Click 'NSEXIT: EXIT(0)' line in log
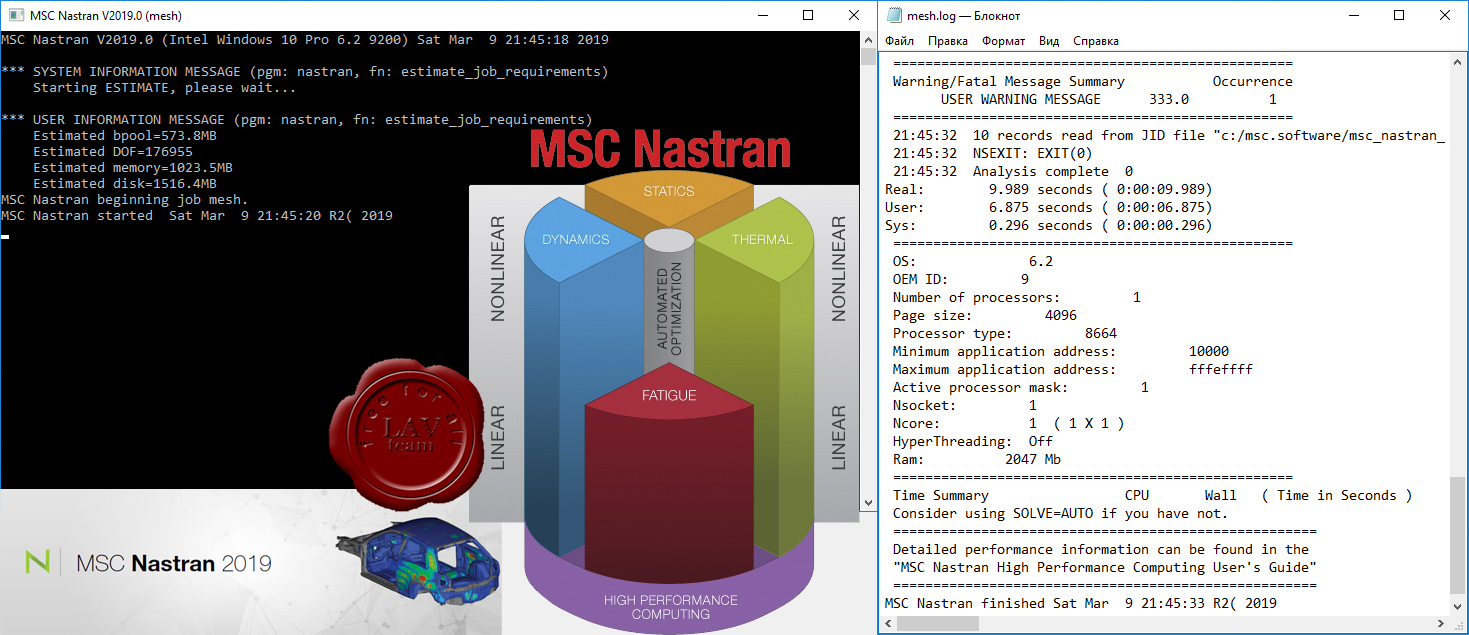 tap(993, 153)
